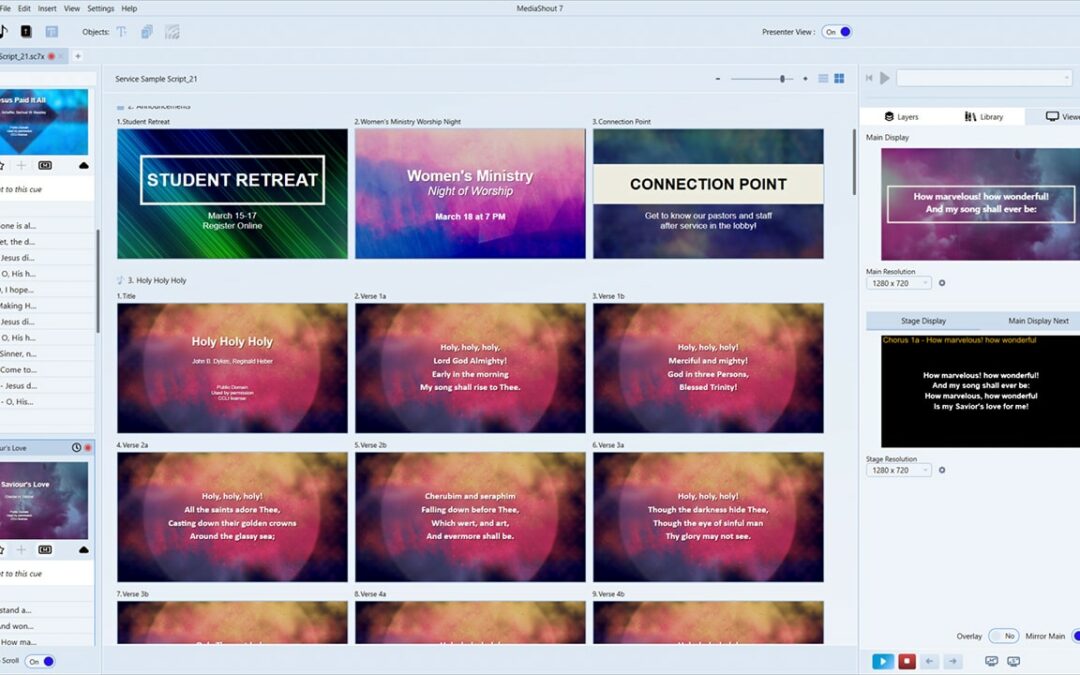Select the Verse 3a slide thumbnail

[708, 517]
